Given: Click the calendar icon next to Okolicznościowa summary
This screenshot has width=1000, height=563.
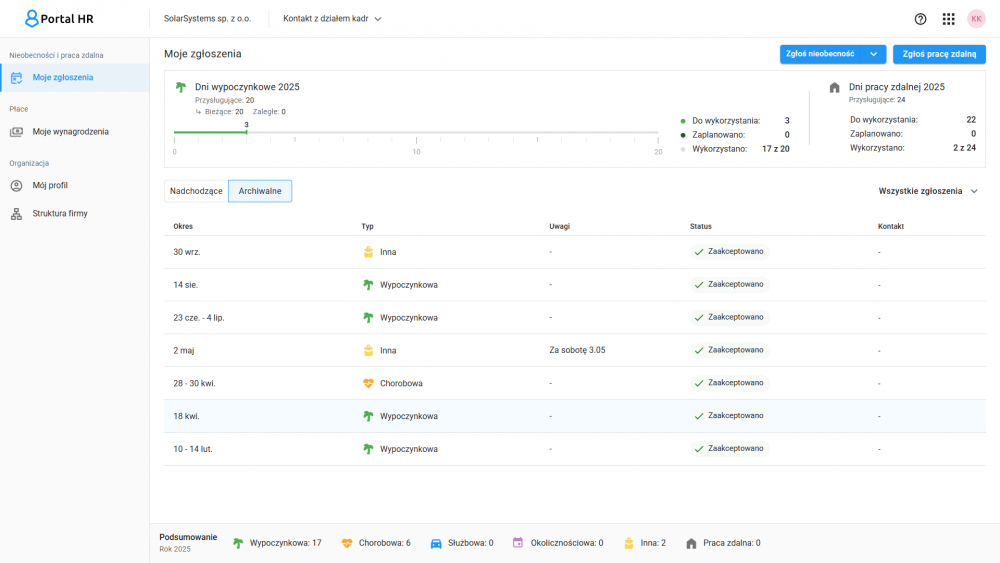Looking at the screenshot, I should pyautogui.click(x=518, y=543).
